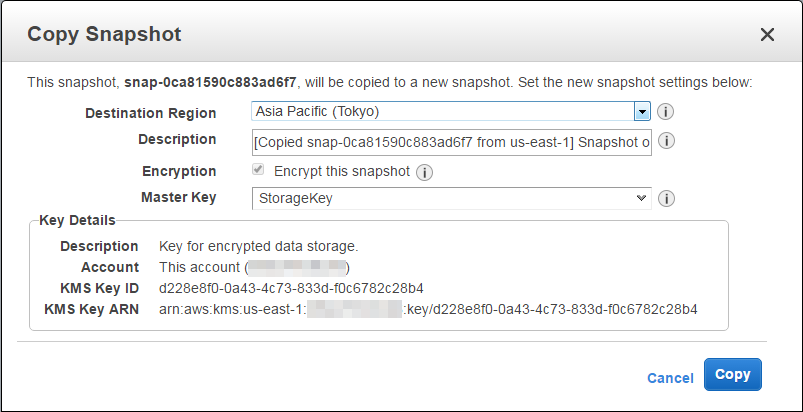803x412 pixels.
Task: Click into the Description text field
Action: click(x=451, y=142)
